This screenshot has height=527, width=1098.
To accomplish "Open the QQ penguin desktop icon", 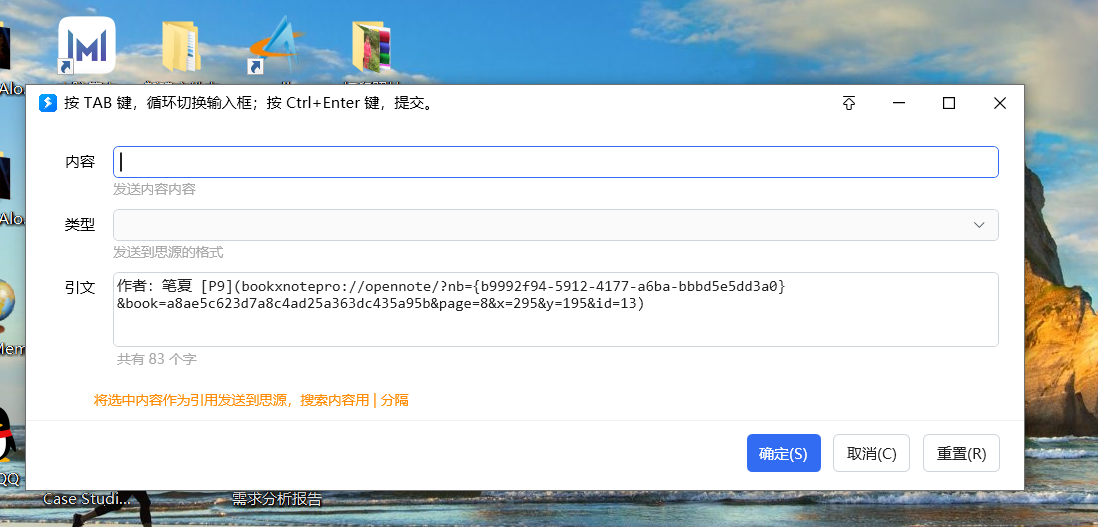I will pyautogui.click(x=6, y=434).
